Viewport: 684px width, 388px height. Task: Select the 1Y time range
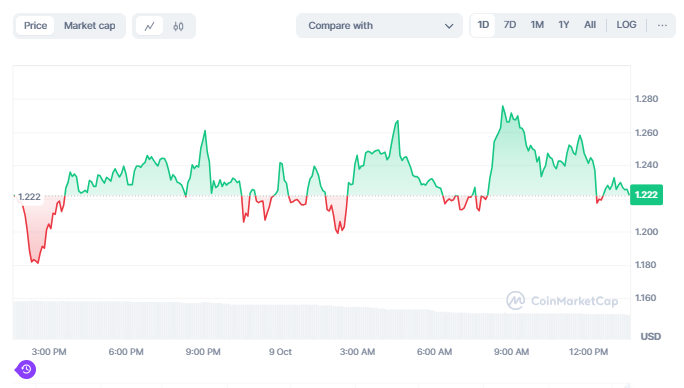[564, 25]
